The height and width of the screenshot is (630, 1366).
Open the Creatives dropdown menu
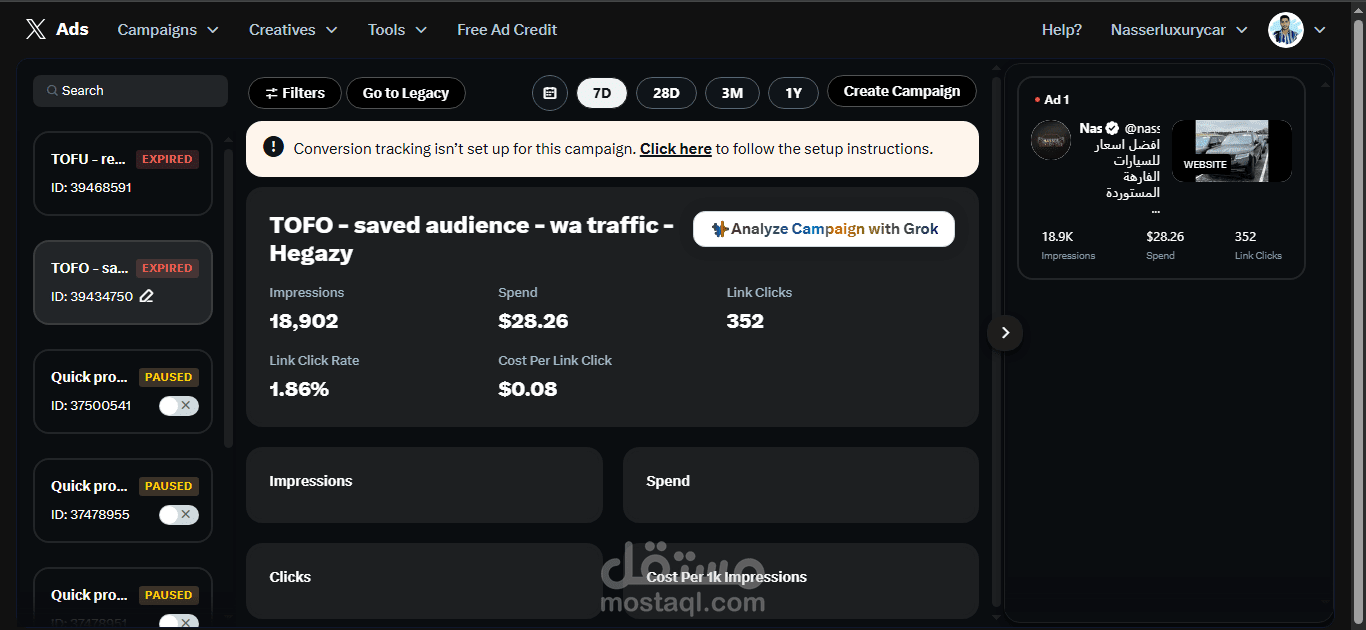tap(293, 30)
